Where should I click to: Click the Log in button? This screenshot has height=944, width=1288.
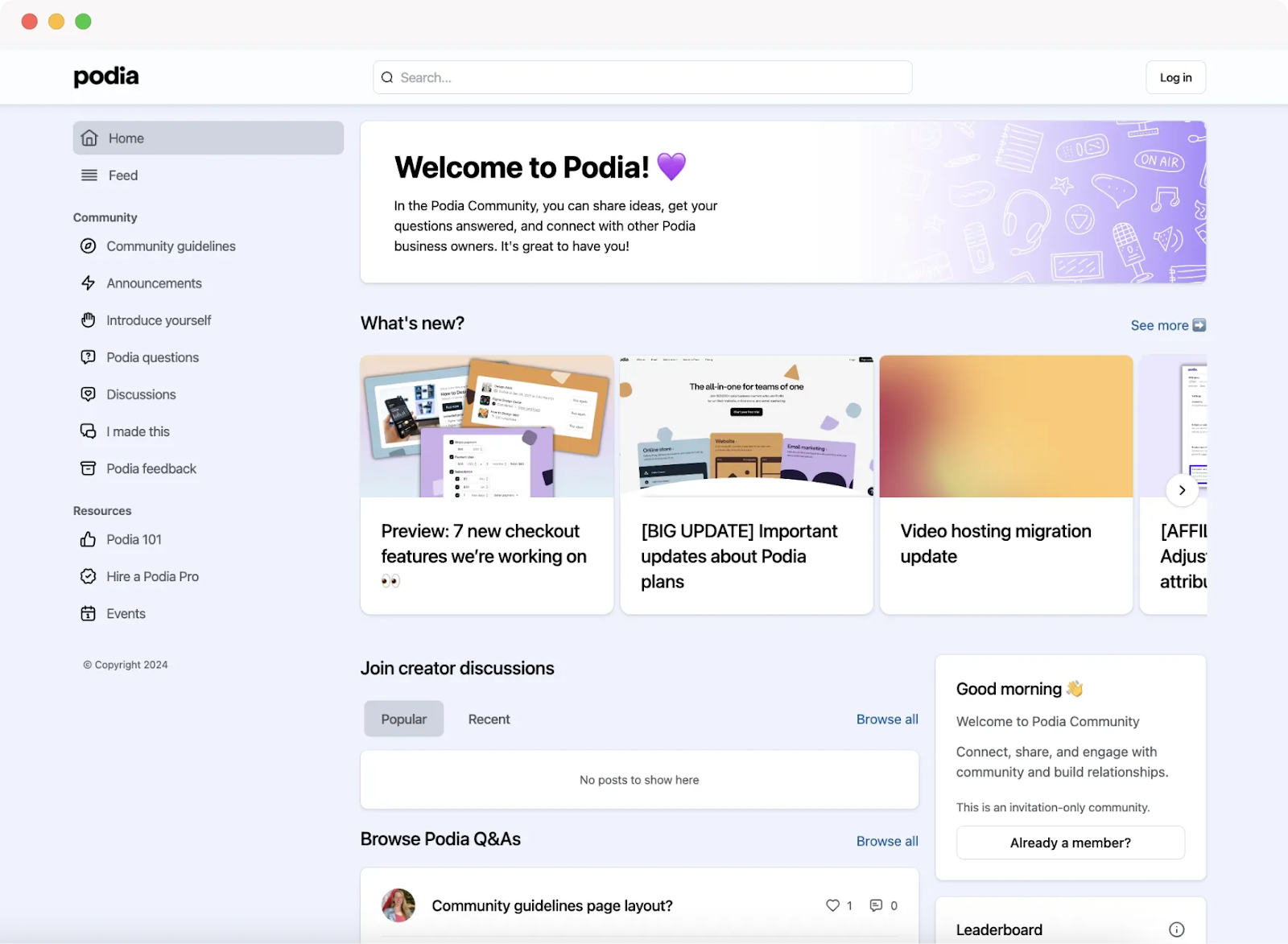[1176, 77]
